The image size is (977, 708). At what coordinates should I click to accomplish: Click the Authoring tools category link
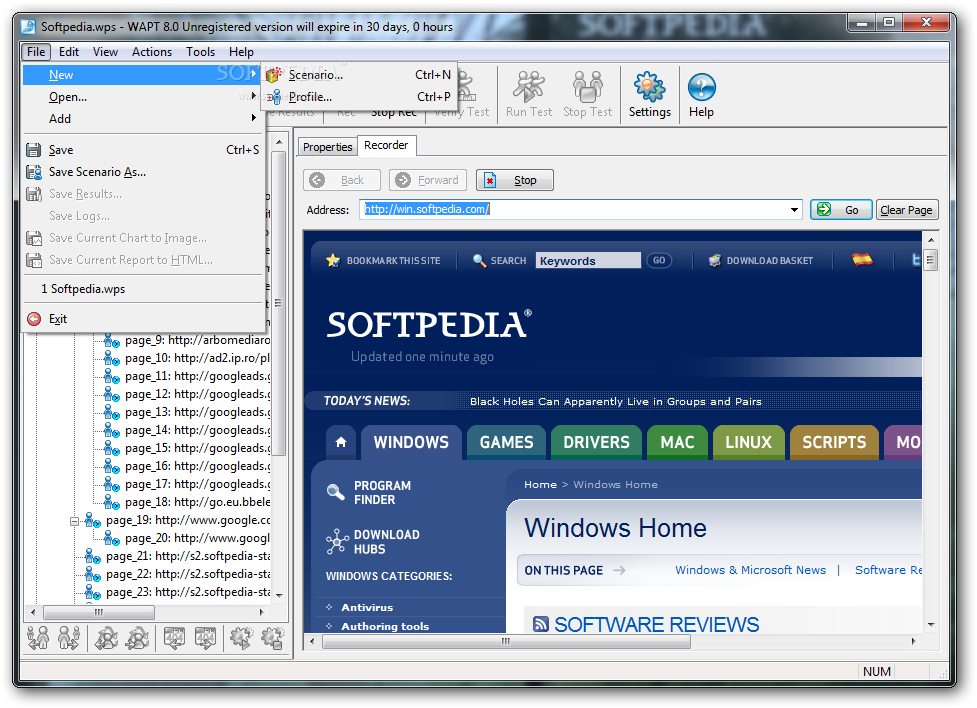pos(384,626)
